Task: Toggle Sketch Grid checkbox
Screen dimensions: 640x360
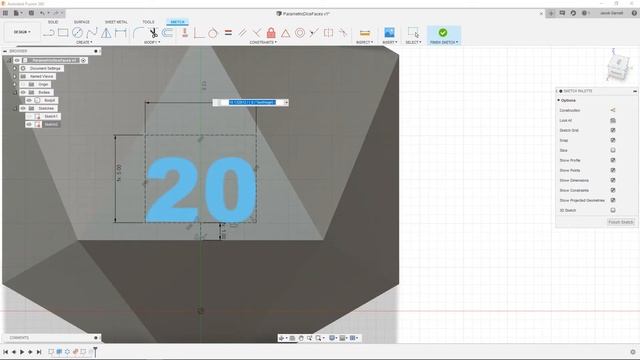Action: click(x=613, y=130)
